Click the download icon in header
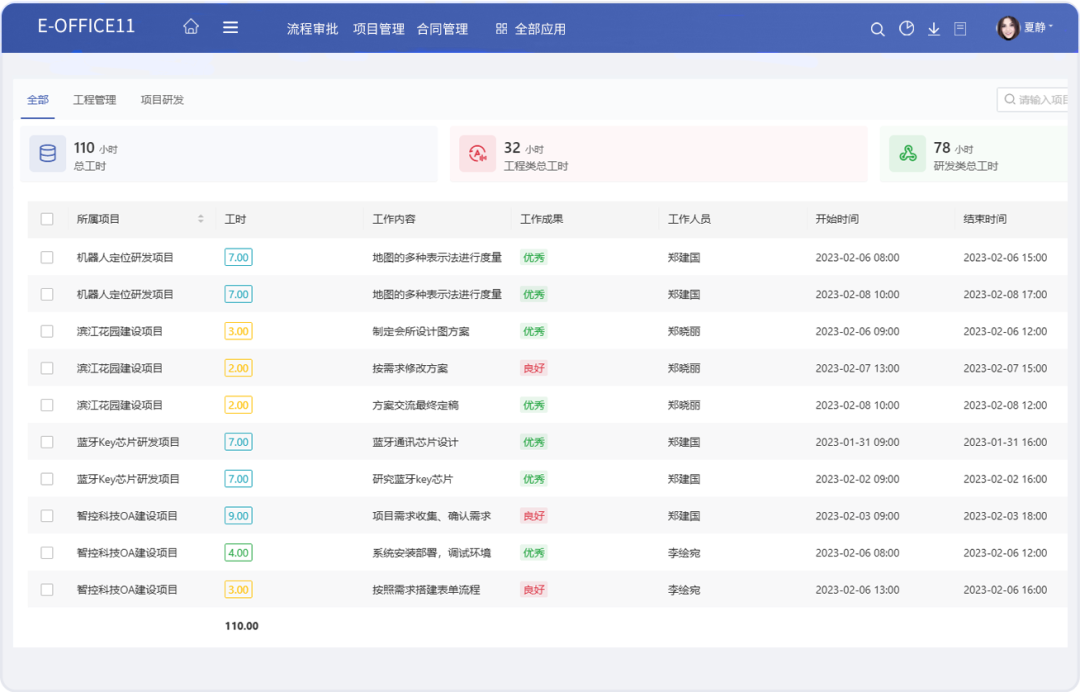This screenshot has height=692, width=1080. tap(934, 29)
